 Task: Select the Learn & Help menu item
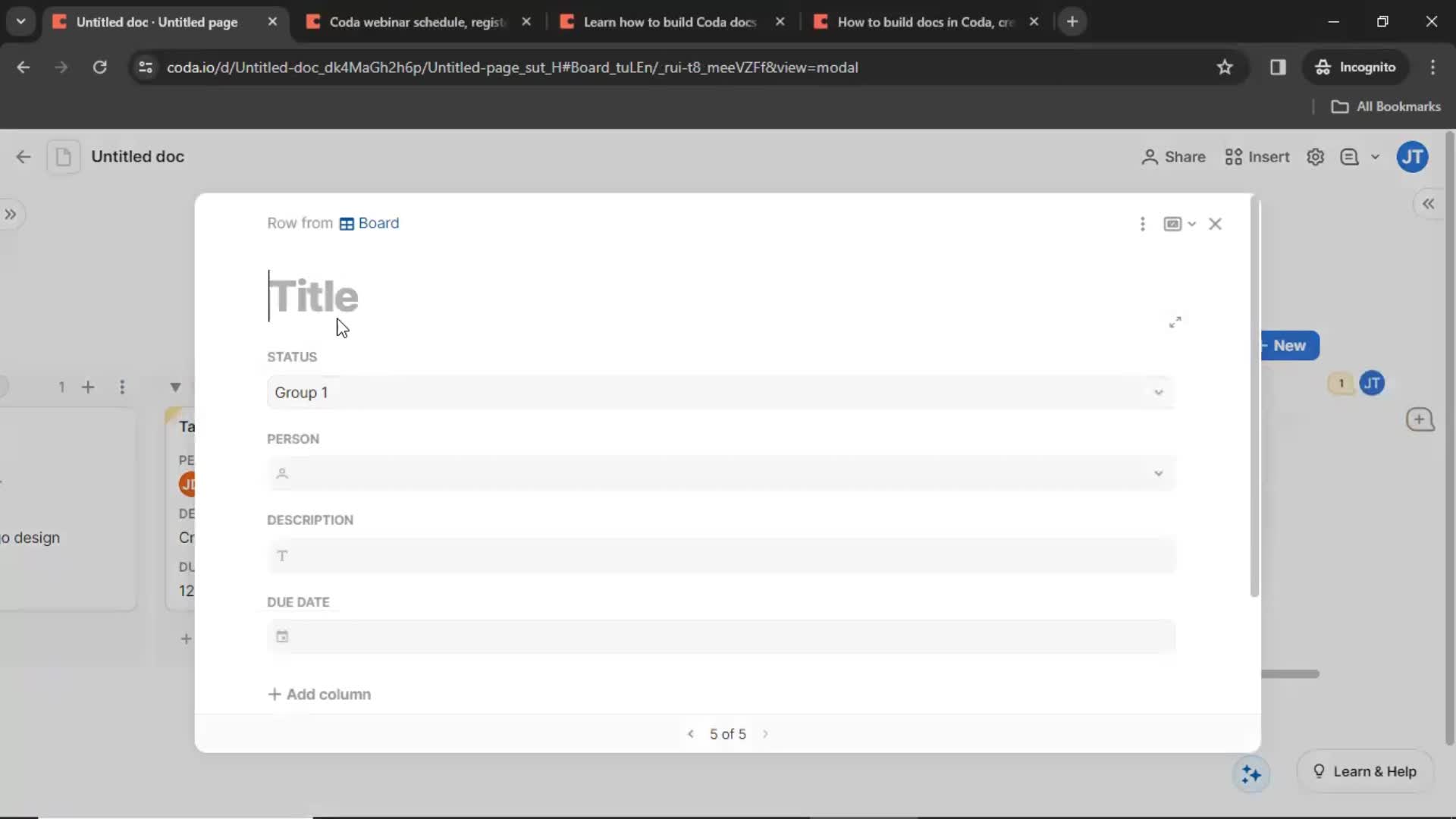[x=1364, y=770]
